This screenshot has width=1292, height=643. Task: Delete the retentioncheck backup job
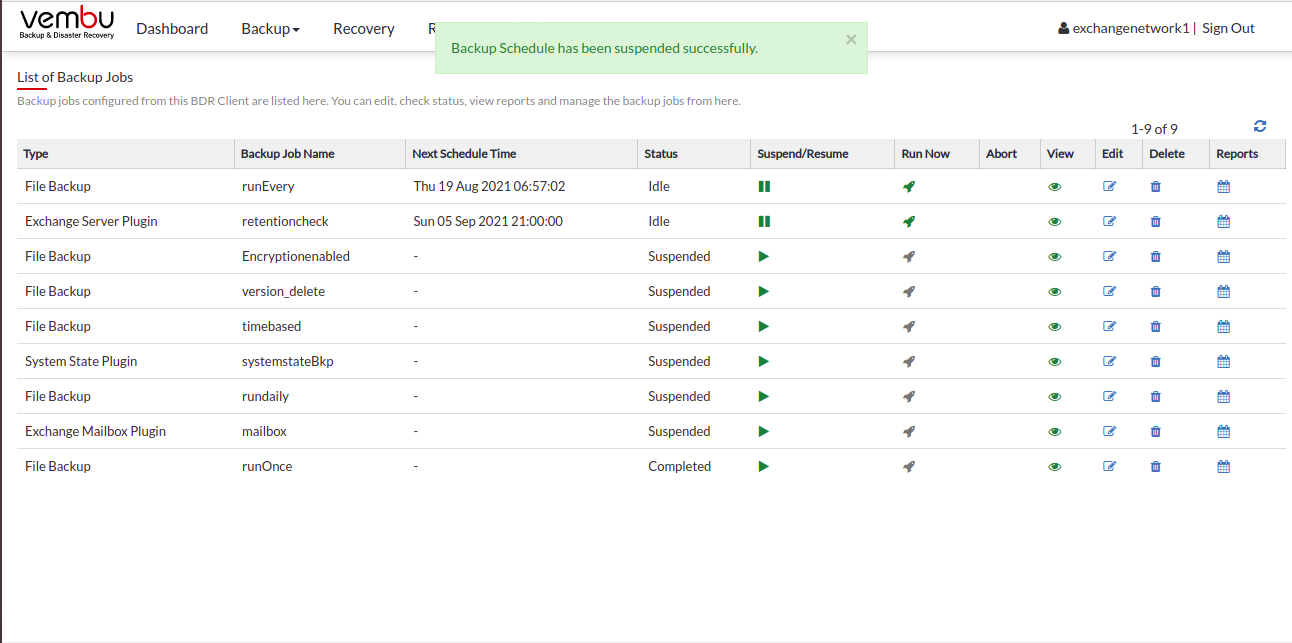[x=1156, y=221]
